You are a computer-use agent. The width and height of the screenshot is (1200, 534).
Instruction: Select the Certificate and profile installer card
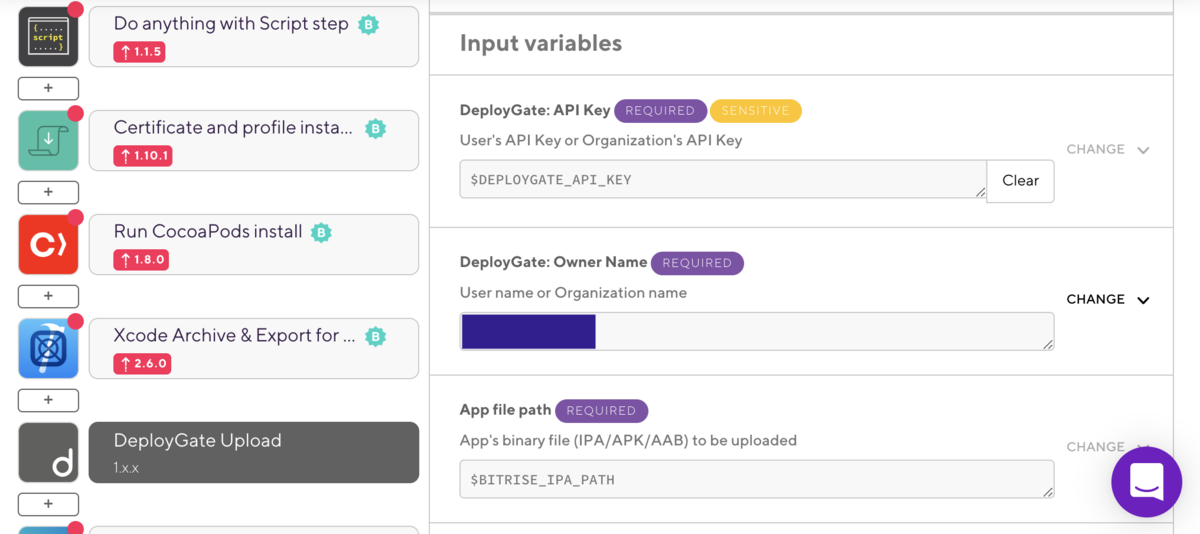point(254,141)
